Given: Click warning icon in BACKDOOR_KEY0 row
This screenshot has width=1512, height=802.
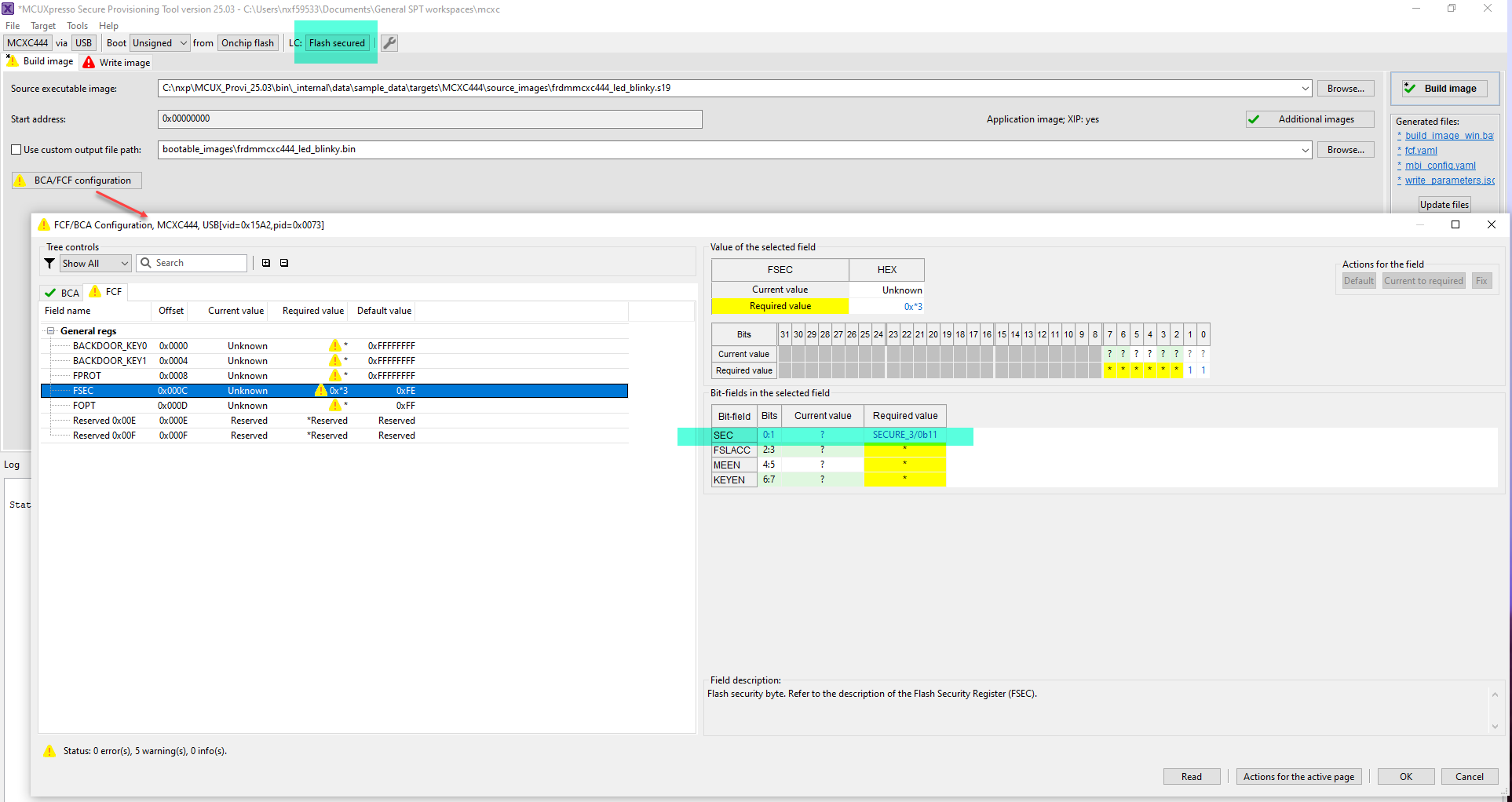Looking at the screenshot, I should tap(335, 345).
